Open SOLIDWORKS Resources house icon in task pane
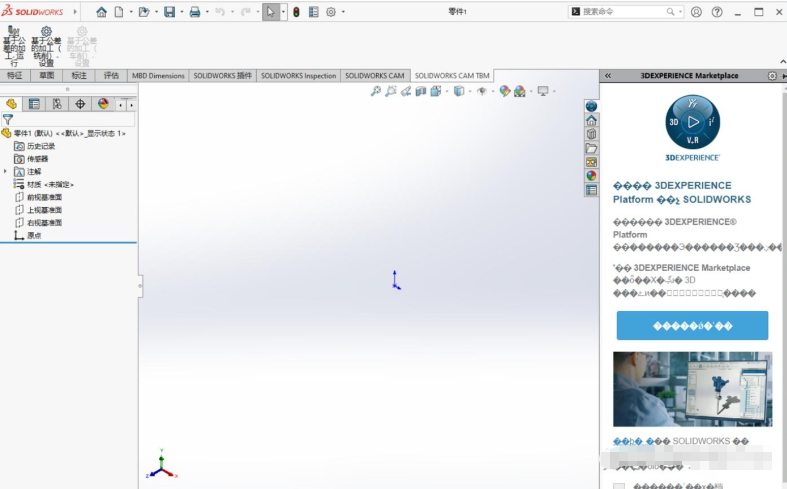The height and width of the screenshot is (489, 787). [x=591, y=120]
